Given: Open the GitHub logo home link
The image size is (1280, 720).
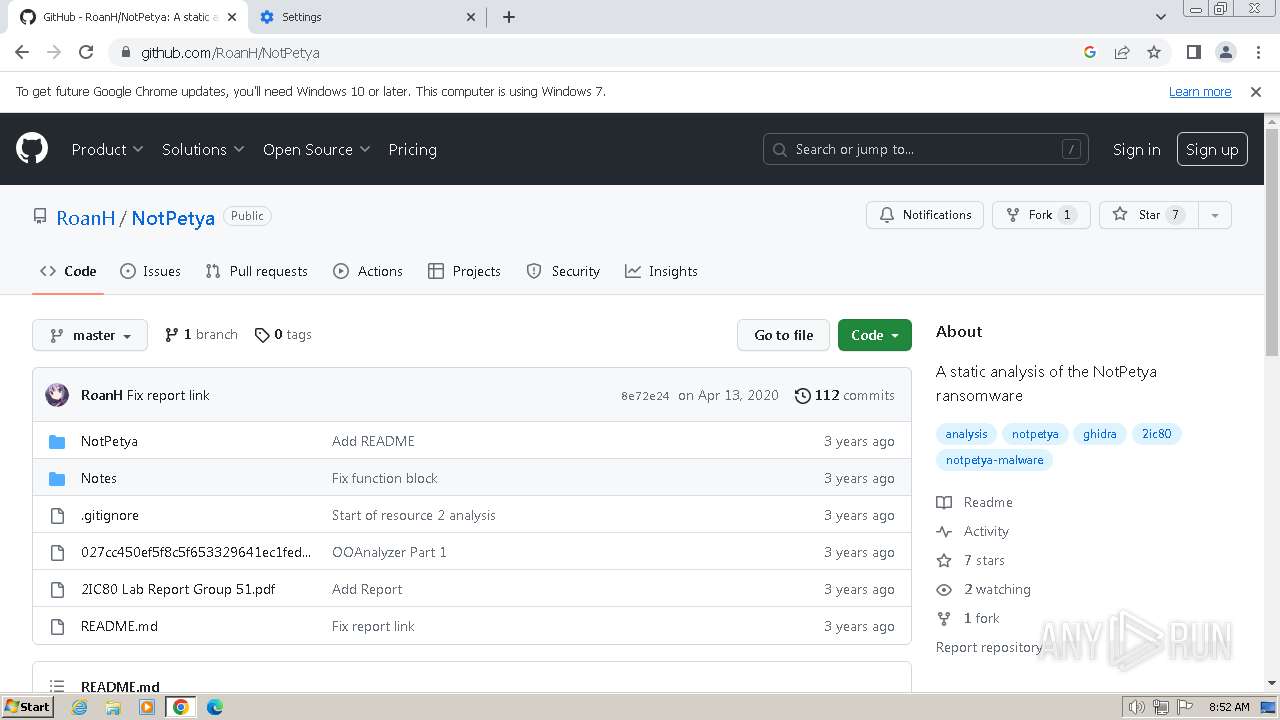Looking at the screenshot, I should point(32,149).
